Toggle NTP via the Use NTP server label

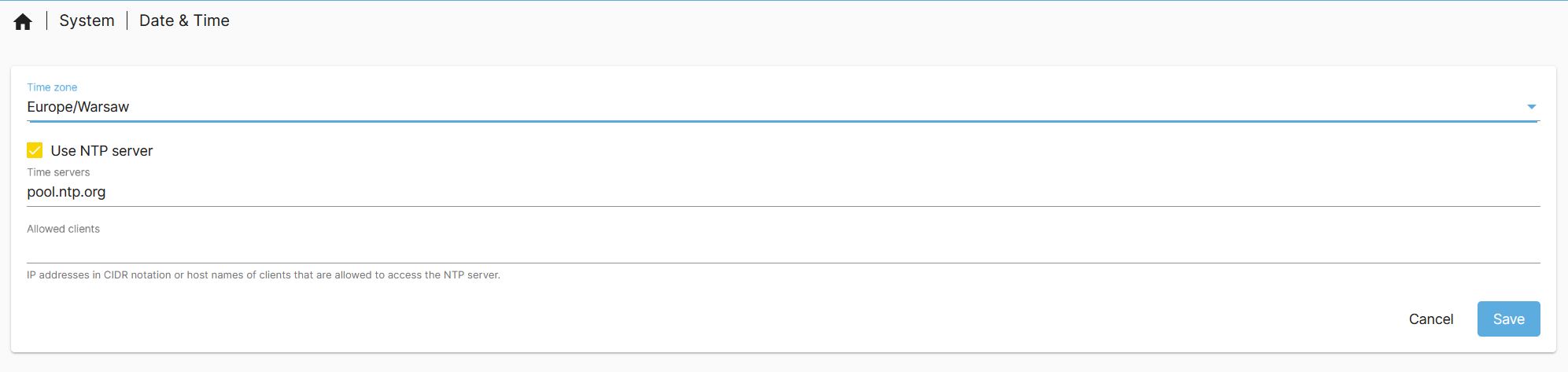(101, 151)
